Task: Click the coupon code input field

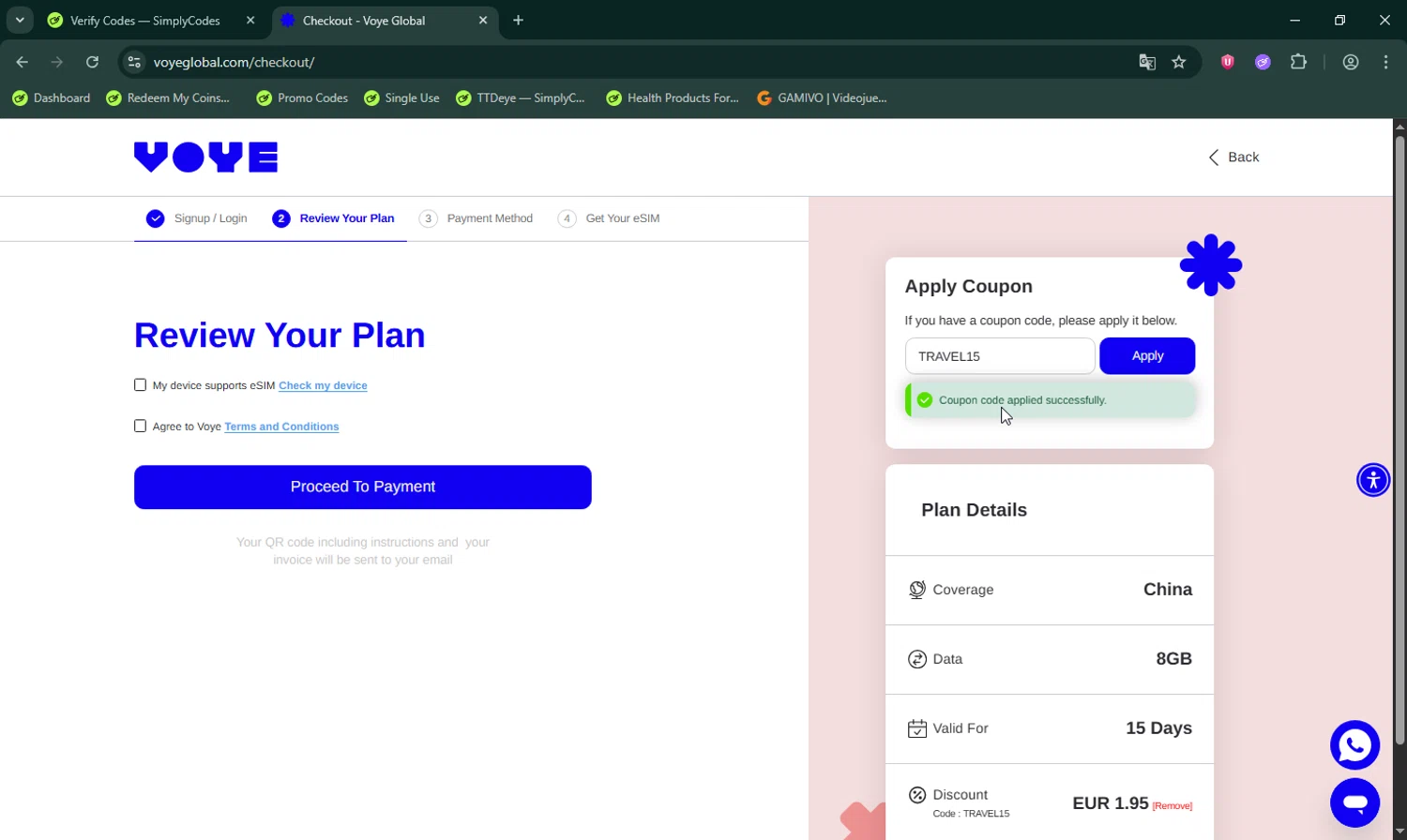Action: pyautogui.click(x=1000, y=356)
